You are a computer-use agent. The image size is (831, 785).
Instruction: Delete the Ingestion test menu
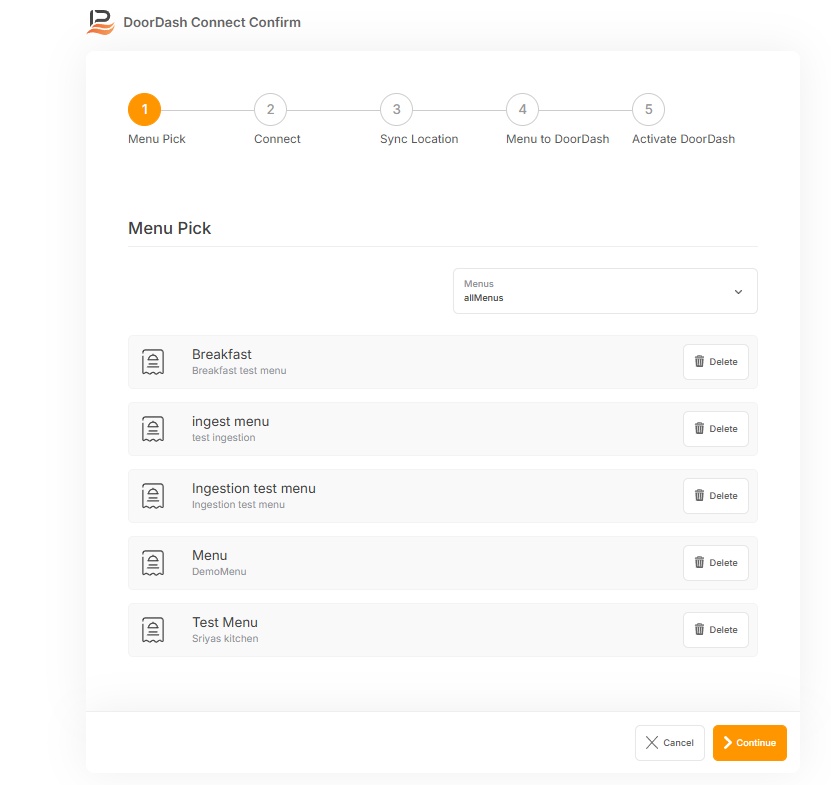[x=715, y=496]
